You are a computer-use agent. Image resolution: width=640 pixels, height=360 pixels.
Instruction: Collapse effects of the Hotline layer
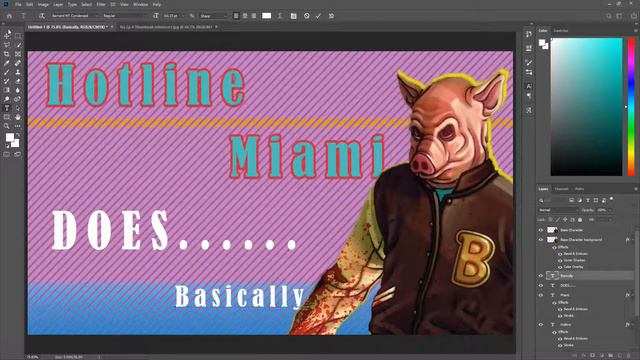coord(633,324)
